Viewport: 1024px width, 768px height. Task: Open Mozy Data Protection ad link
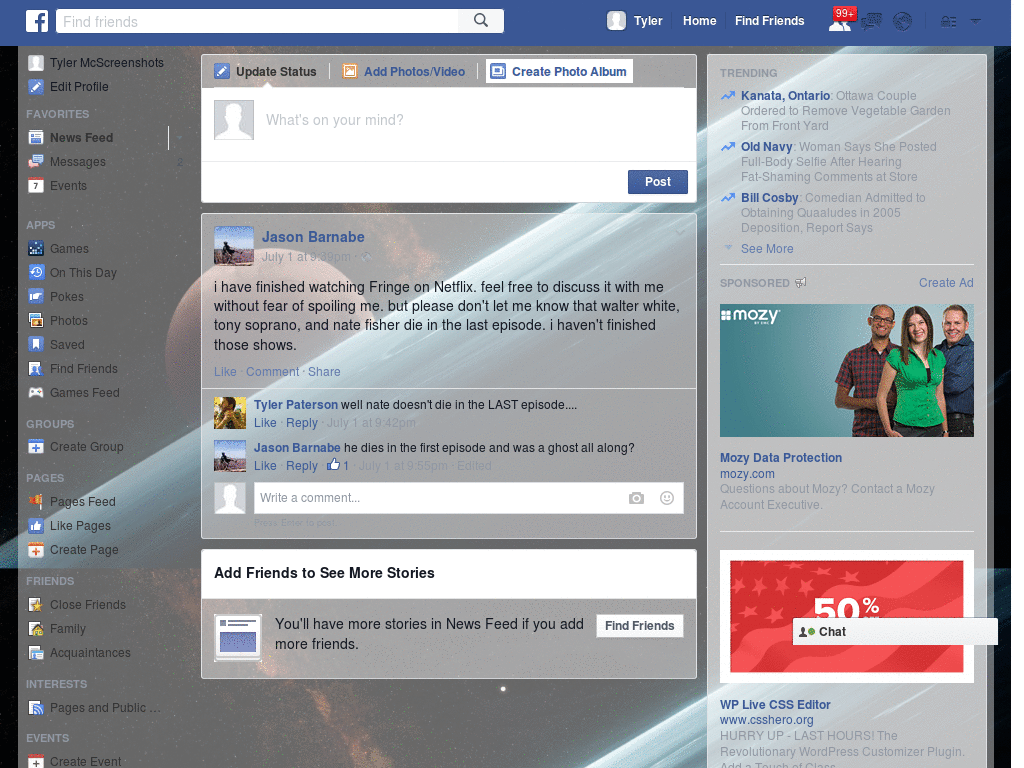coord(780,458)
